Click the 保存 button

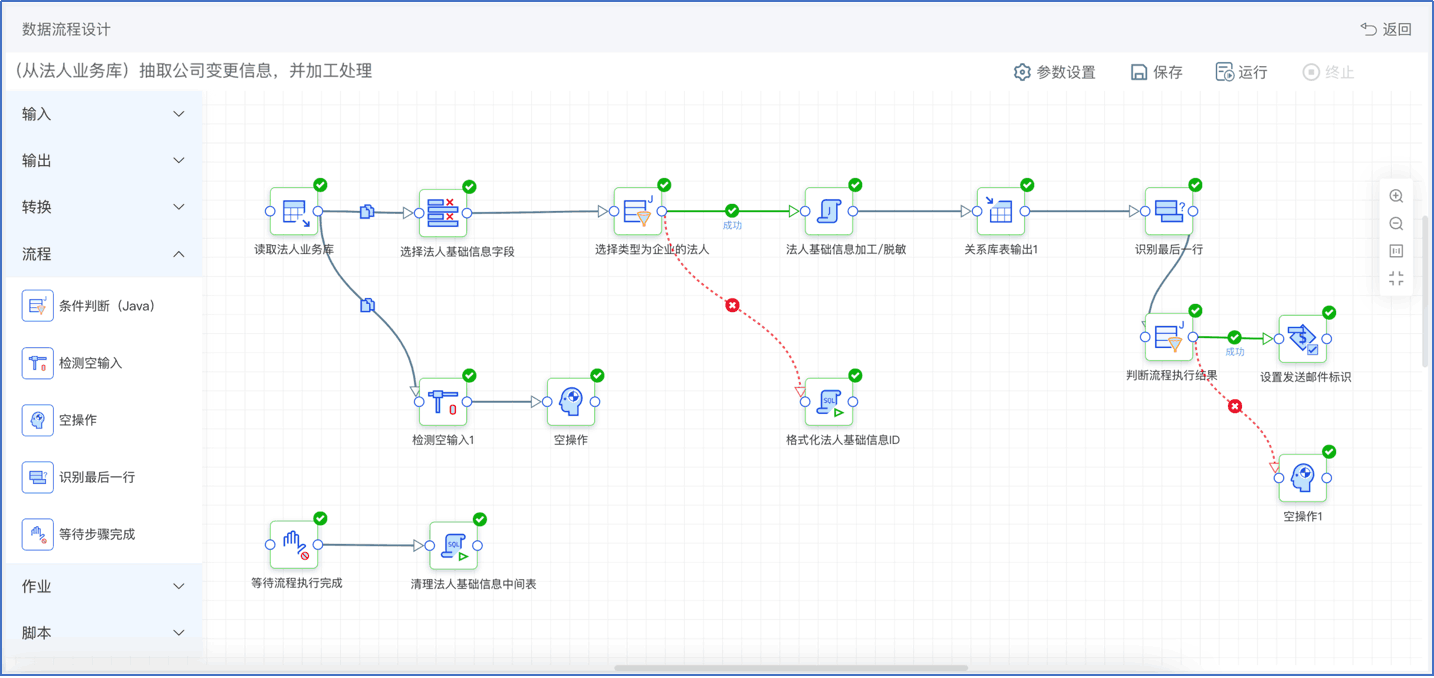point(1156,72)
